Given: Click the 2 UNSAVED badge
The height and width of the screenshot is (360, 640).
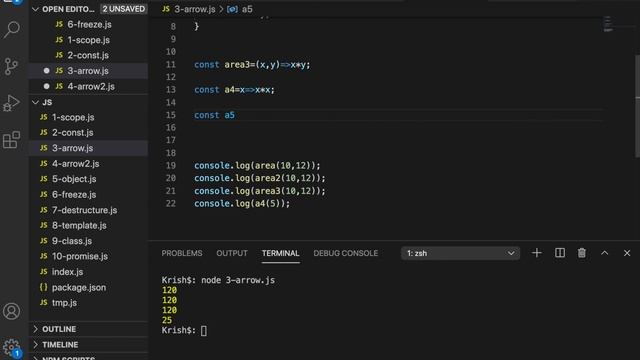Looking at the screenshot, I should (x=124, y=9).
